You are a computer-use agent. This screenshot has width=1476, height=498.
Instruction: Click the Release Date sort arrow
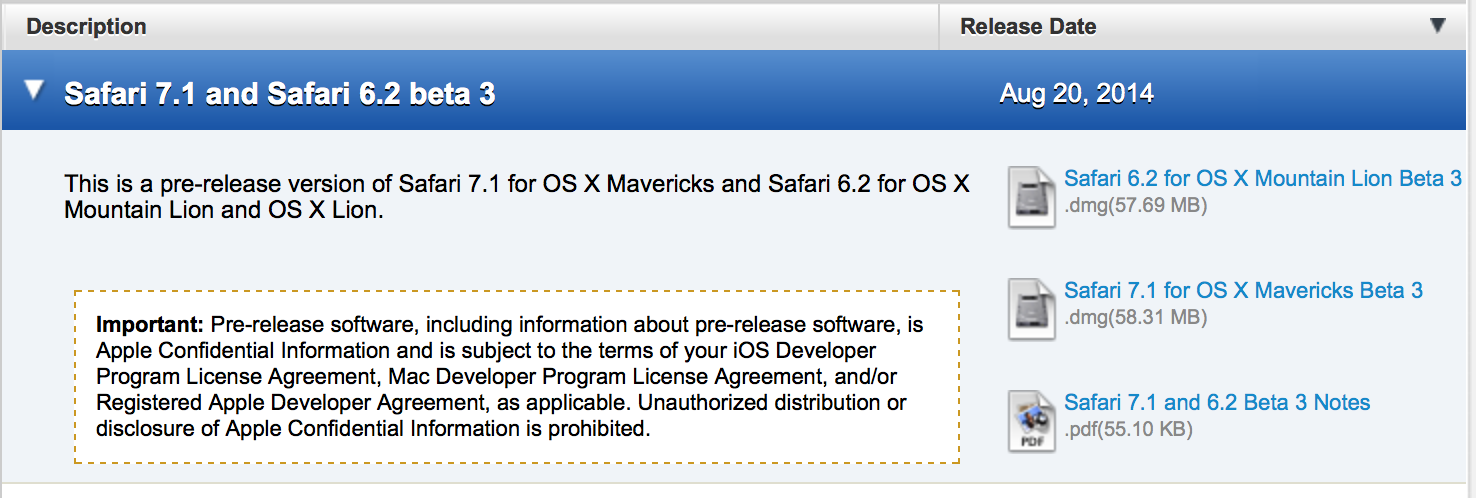coord(1438,26)
